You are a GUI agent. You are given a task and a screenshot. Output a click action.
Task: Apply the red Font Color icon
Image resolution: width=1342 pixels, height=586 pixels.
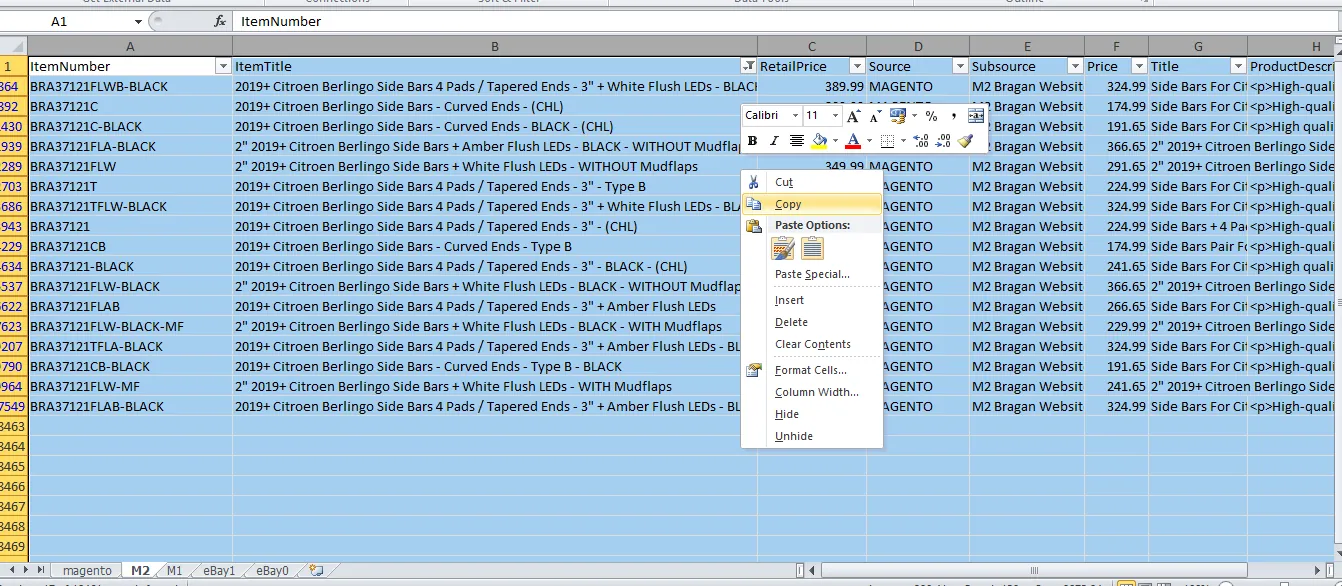tap(853, 142)
